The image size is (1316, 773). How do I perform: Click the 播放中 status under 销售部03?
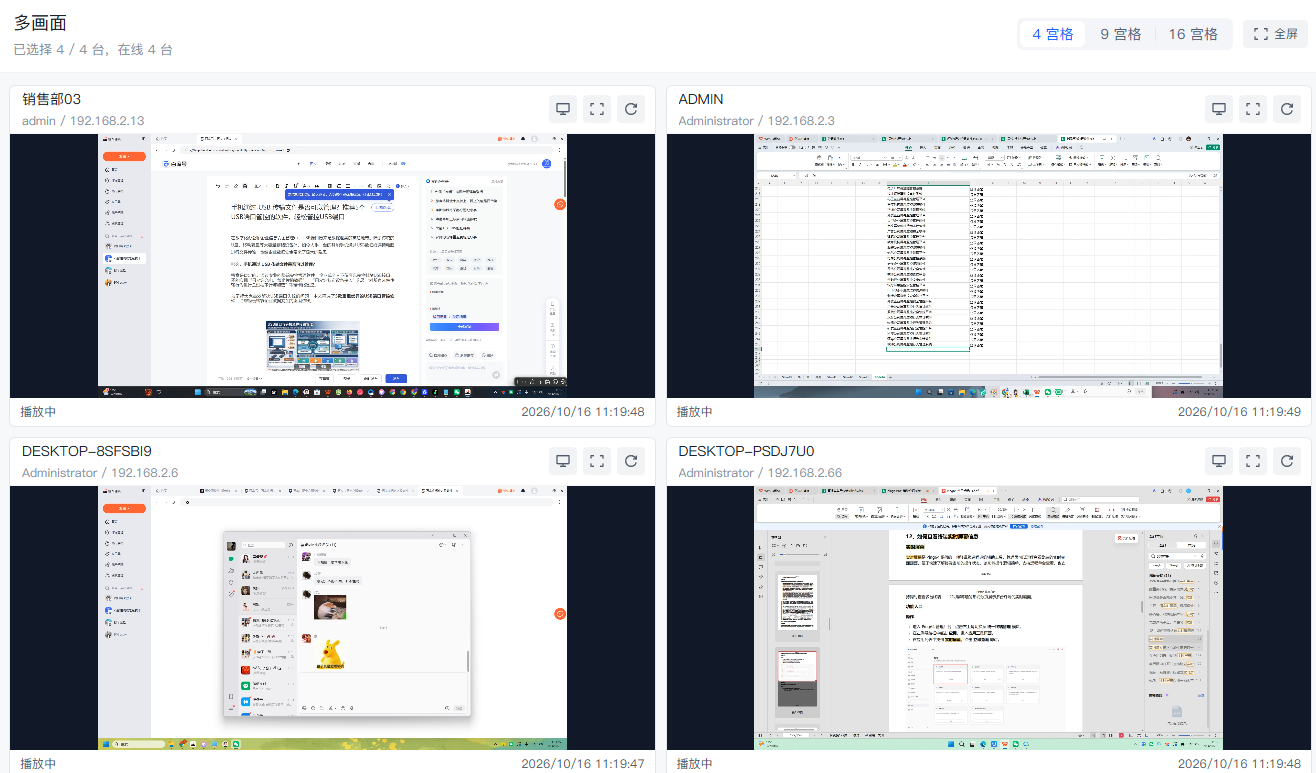pos(38,412)
